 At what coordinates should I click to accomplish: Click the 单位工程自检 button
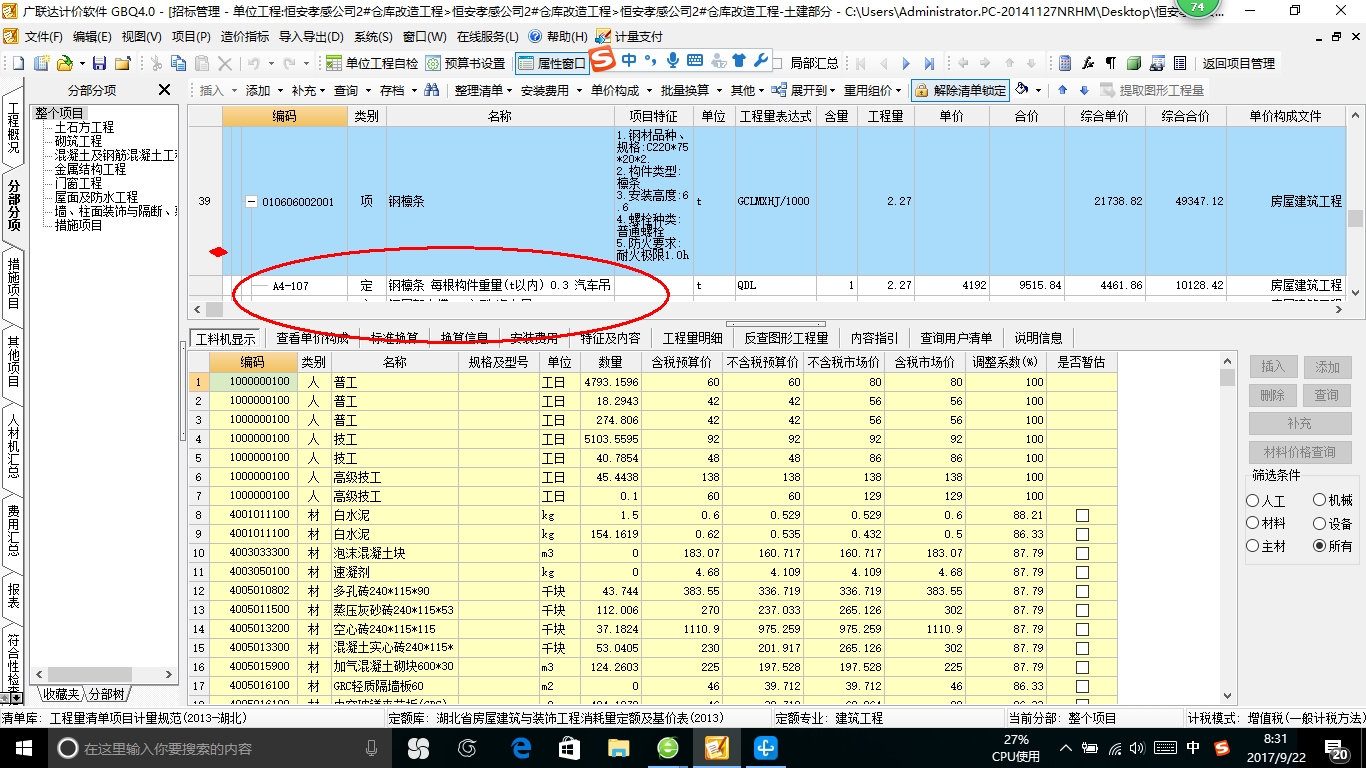tap(372, 63)
